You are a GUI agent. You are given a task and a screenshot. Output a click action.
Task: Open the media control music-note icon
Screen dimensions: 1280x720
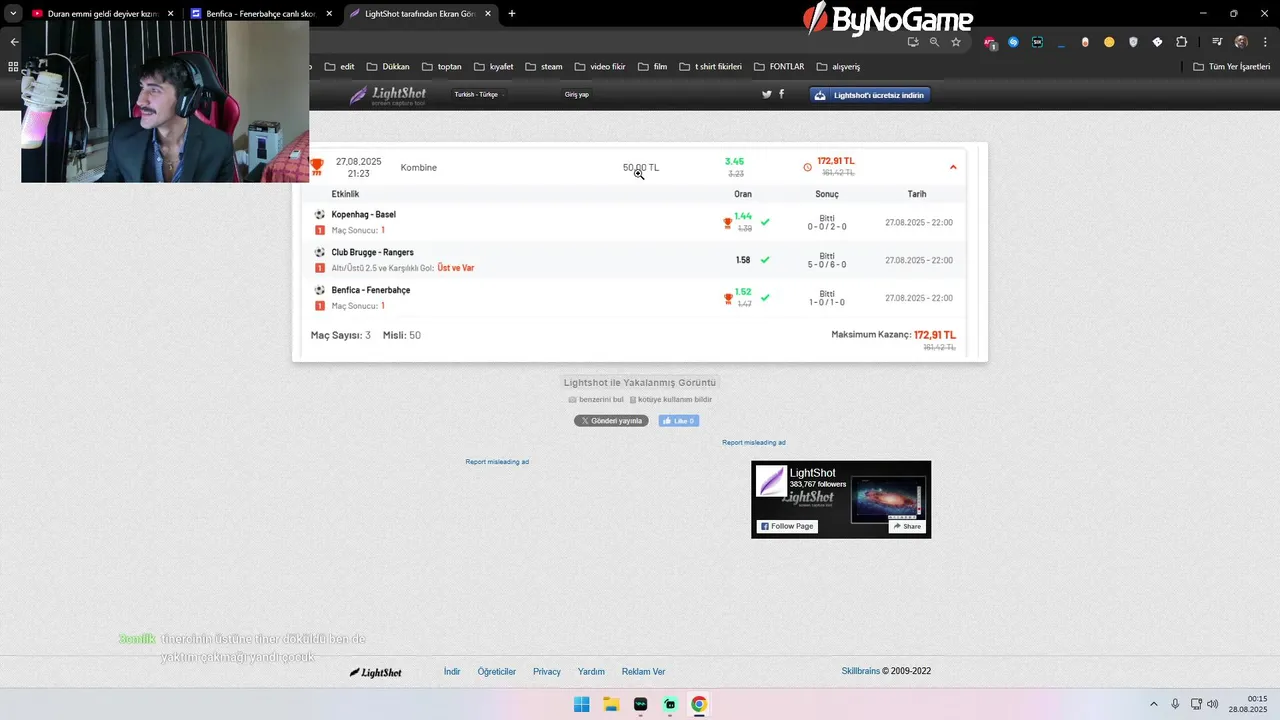tap(1217, 42)
